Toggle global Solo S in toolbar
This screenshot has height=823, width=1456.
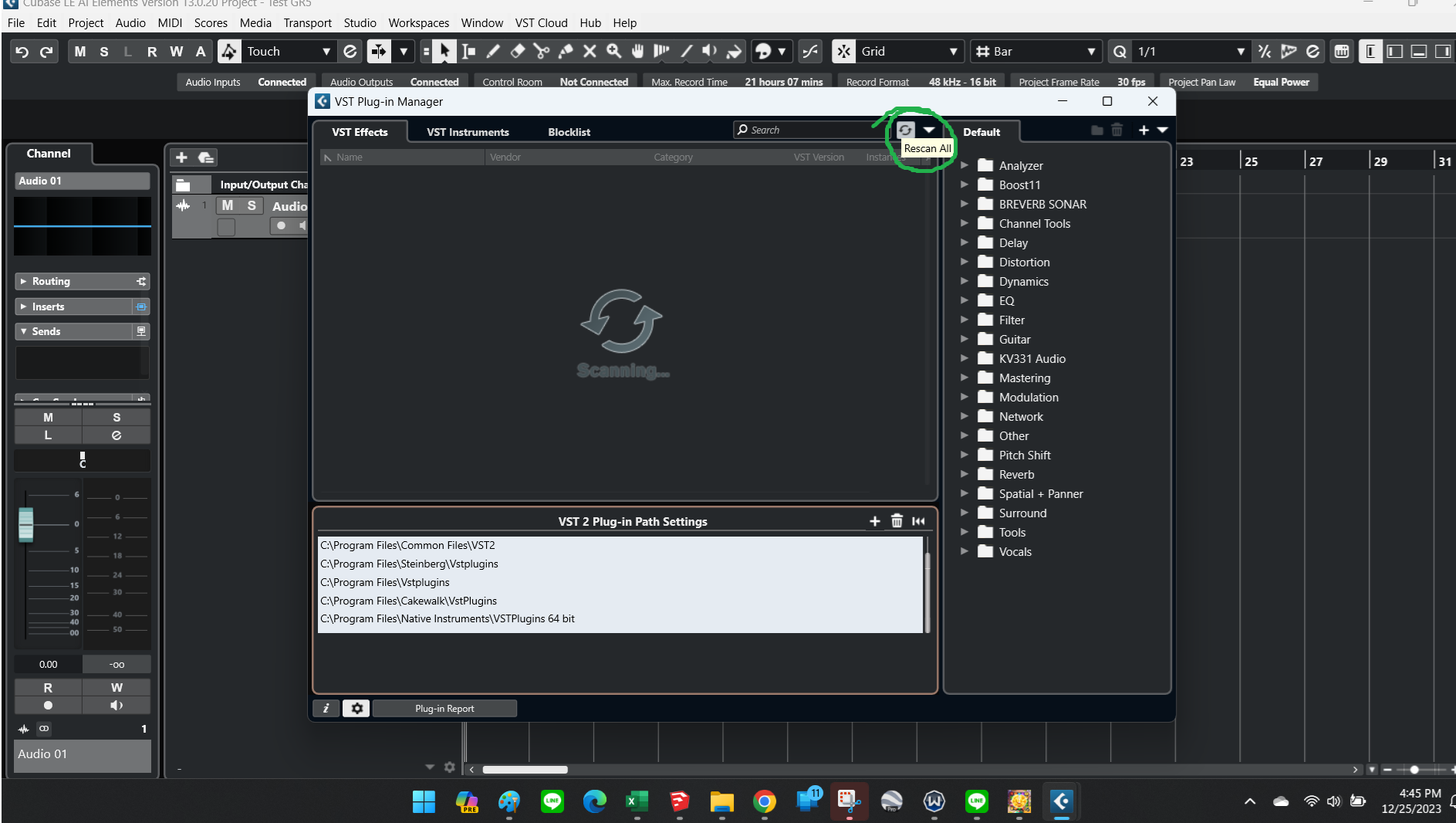coord(104,52)
